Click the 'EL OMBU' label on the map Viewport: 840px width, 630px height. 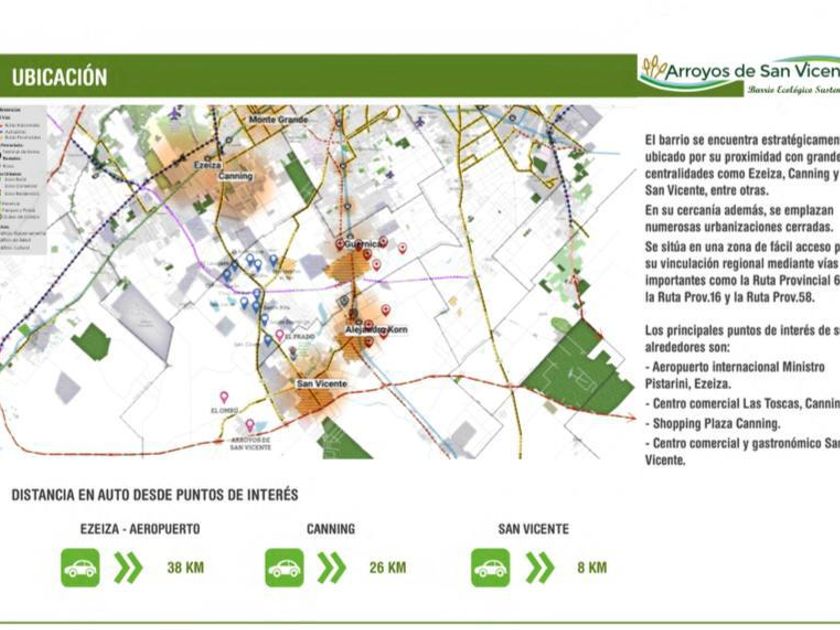click(x=224, y=410)
